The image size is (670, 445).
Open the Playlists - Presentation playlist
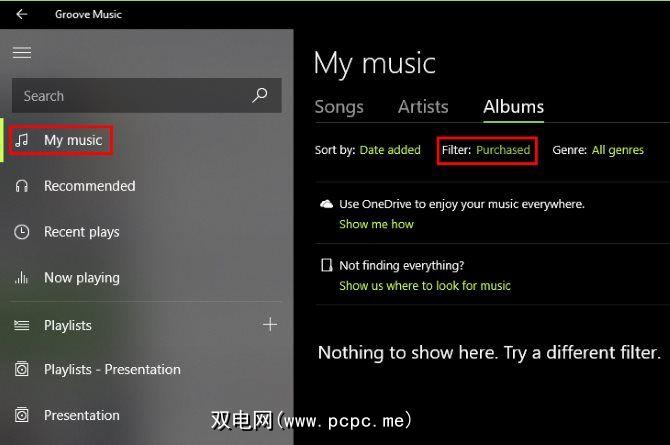coord(147,369)
